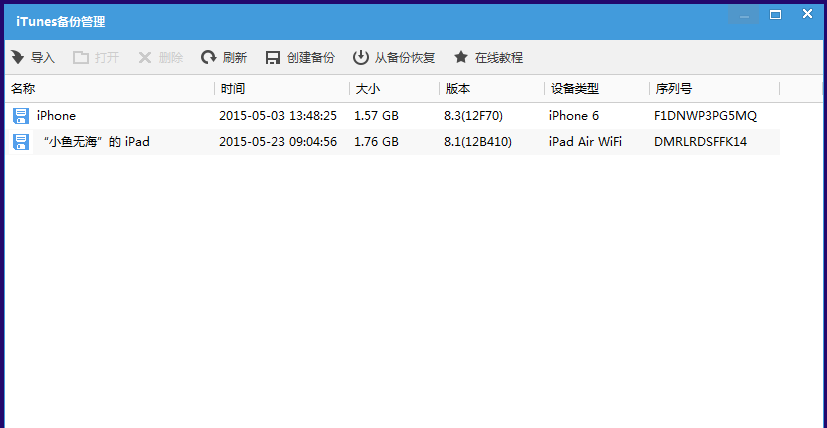Select the backup named iPhone
The height and width of the screenshot is (428, 827).
click(56, 116)
